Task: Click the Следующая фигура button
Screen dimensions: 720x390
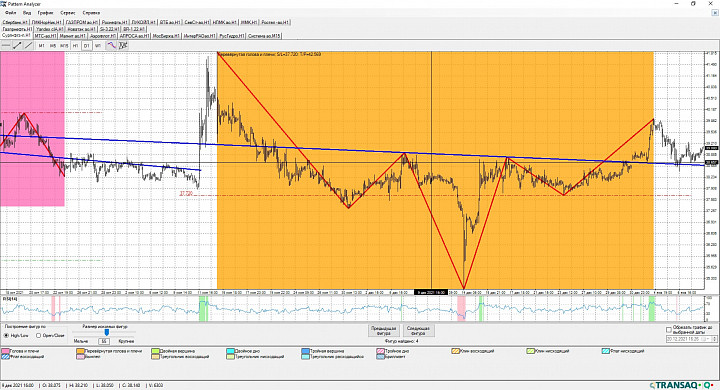Action: coord(418,331)
